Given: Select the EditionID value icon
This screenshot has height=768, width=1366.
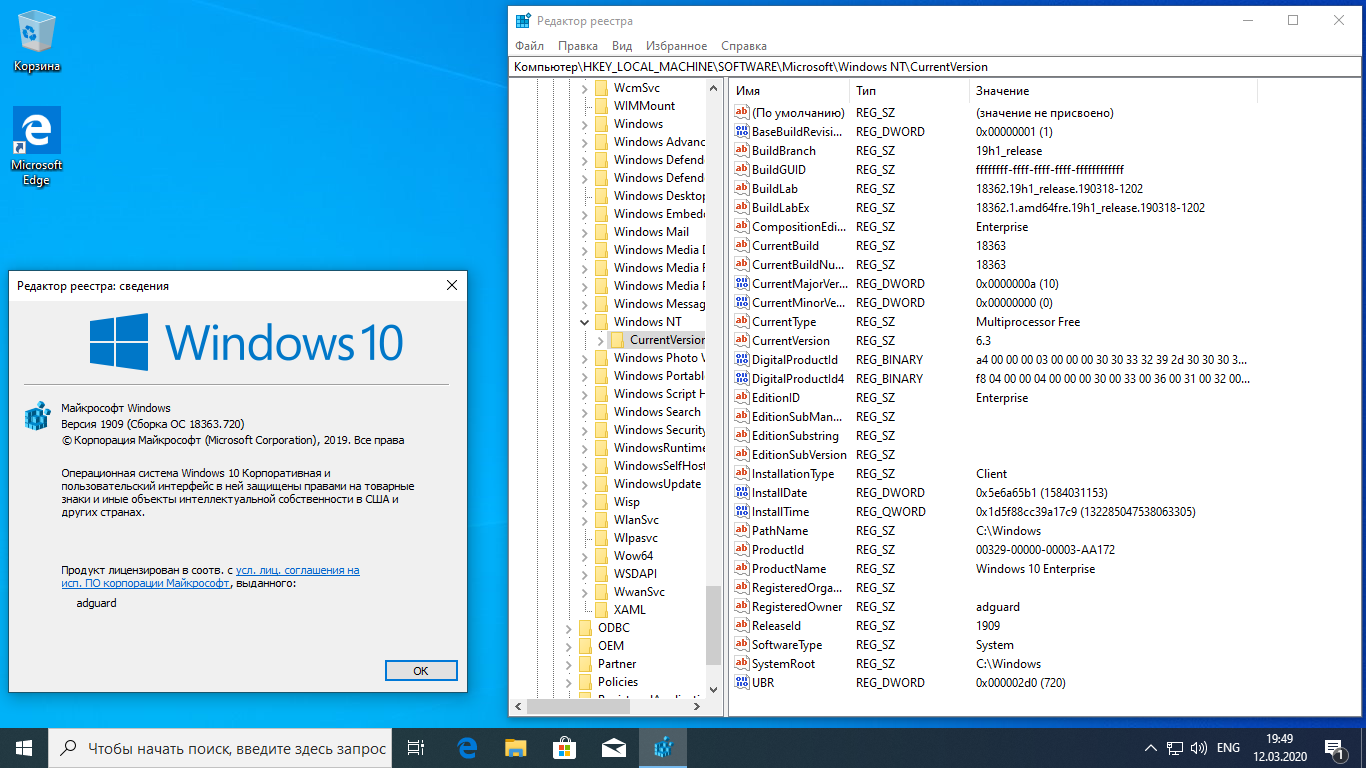Looking at the screenshot, I should pos(742,398).
